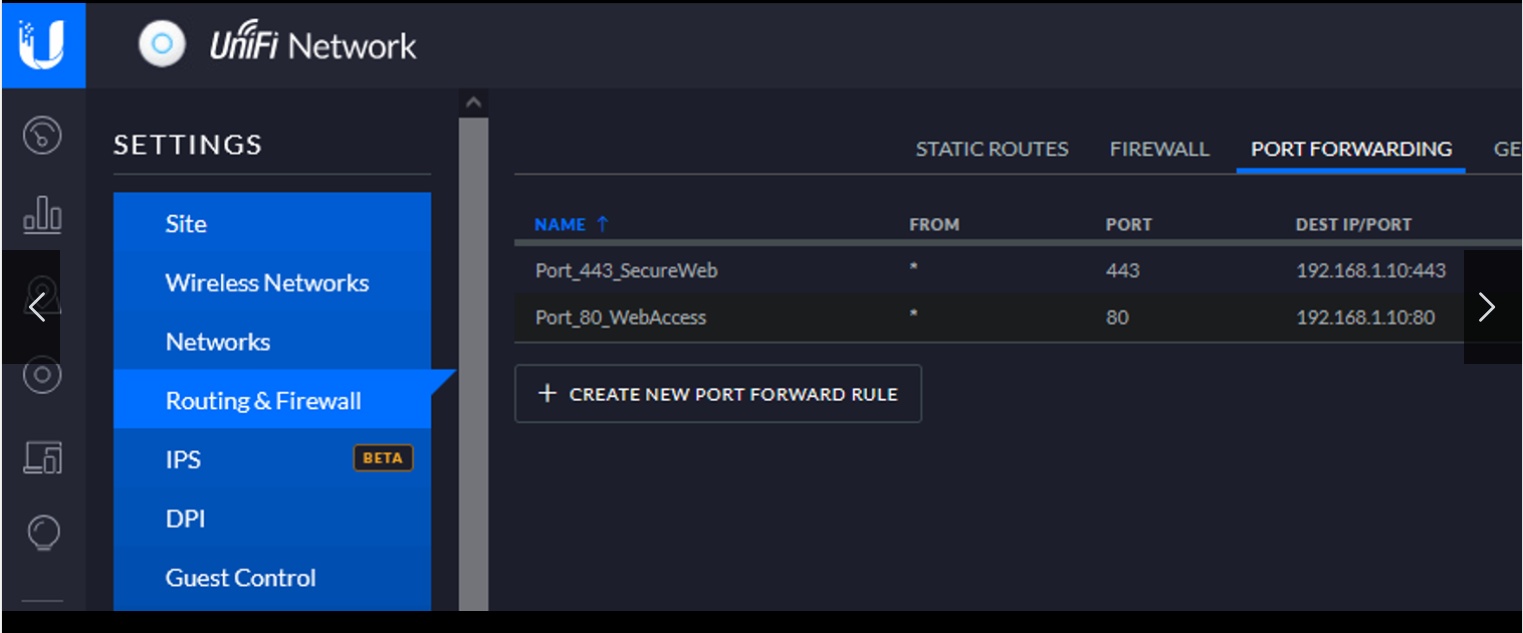1523x633 pixels.
Task: Open IPS settings
Action: (272, 459)
